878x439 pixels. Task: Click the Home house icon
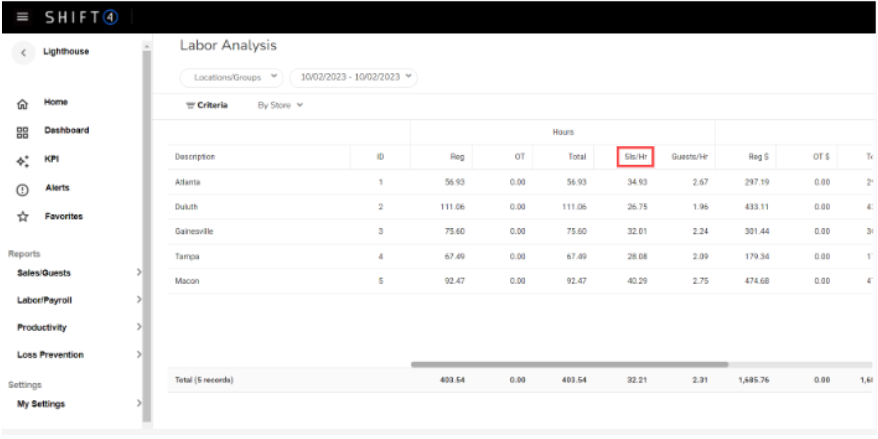click(x=22, y=104)
